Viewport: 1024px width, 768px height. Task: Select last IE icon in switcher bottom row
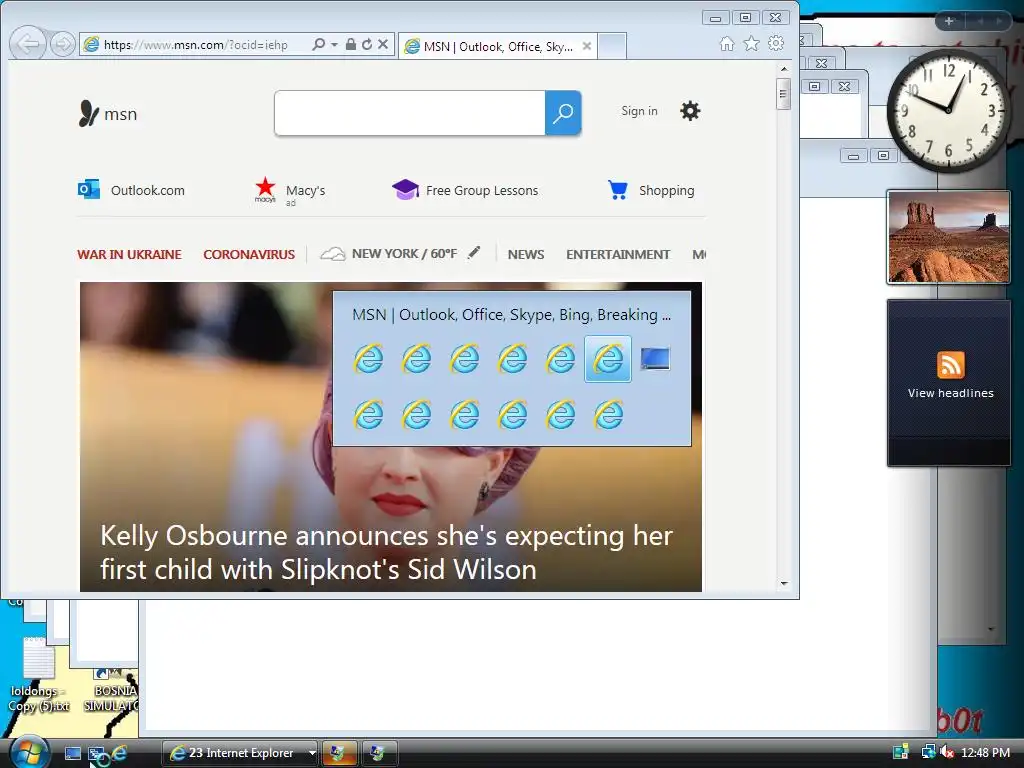pos(608,415)
